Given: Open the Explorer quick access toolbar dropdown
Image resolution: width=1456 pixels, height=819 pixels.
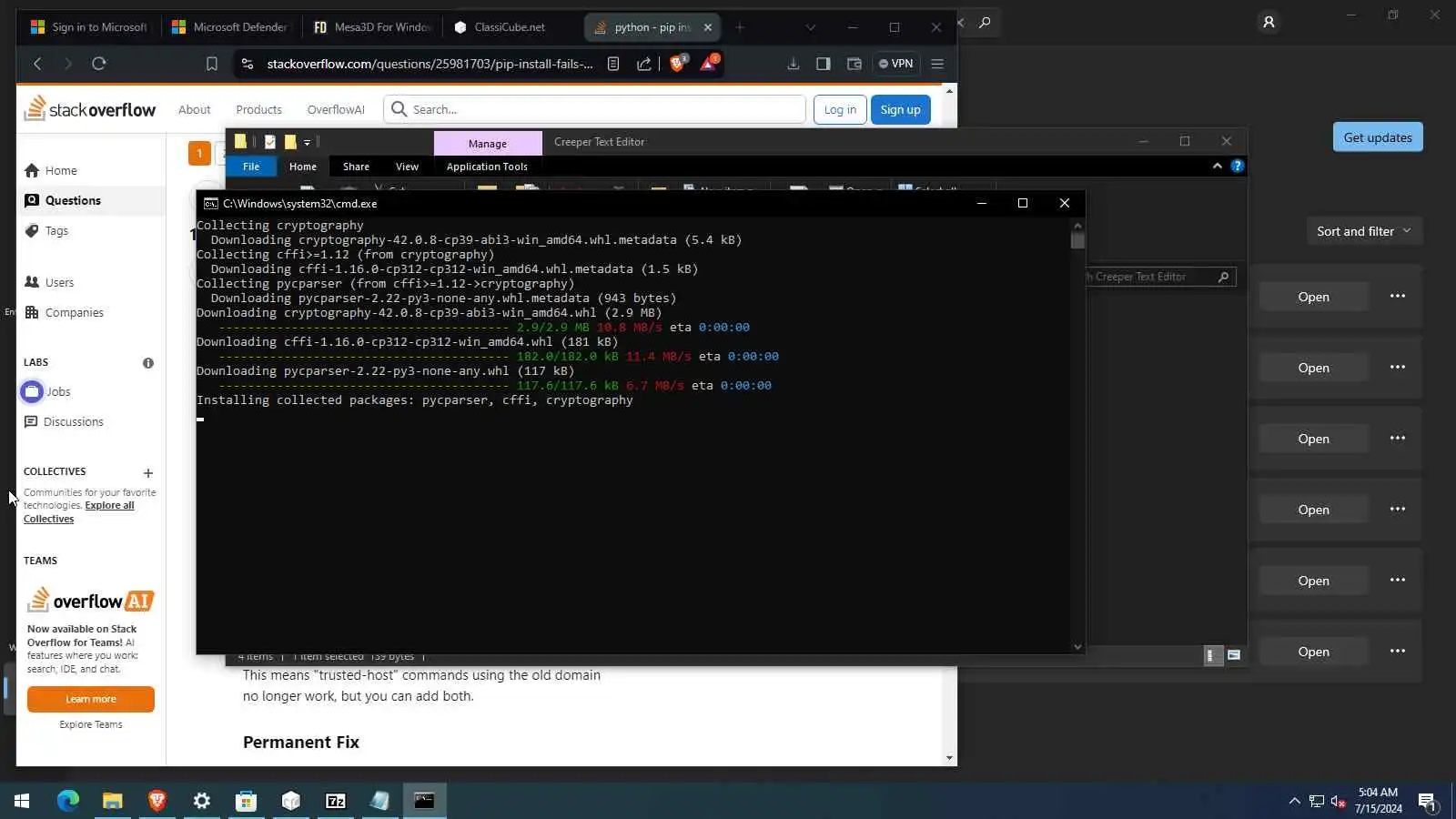Looking at the screenshot, I should coord(308,142).
